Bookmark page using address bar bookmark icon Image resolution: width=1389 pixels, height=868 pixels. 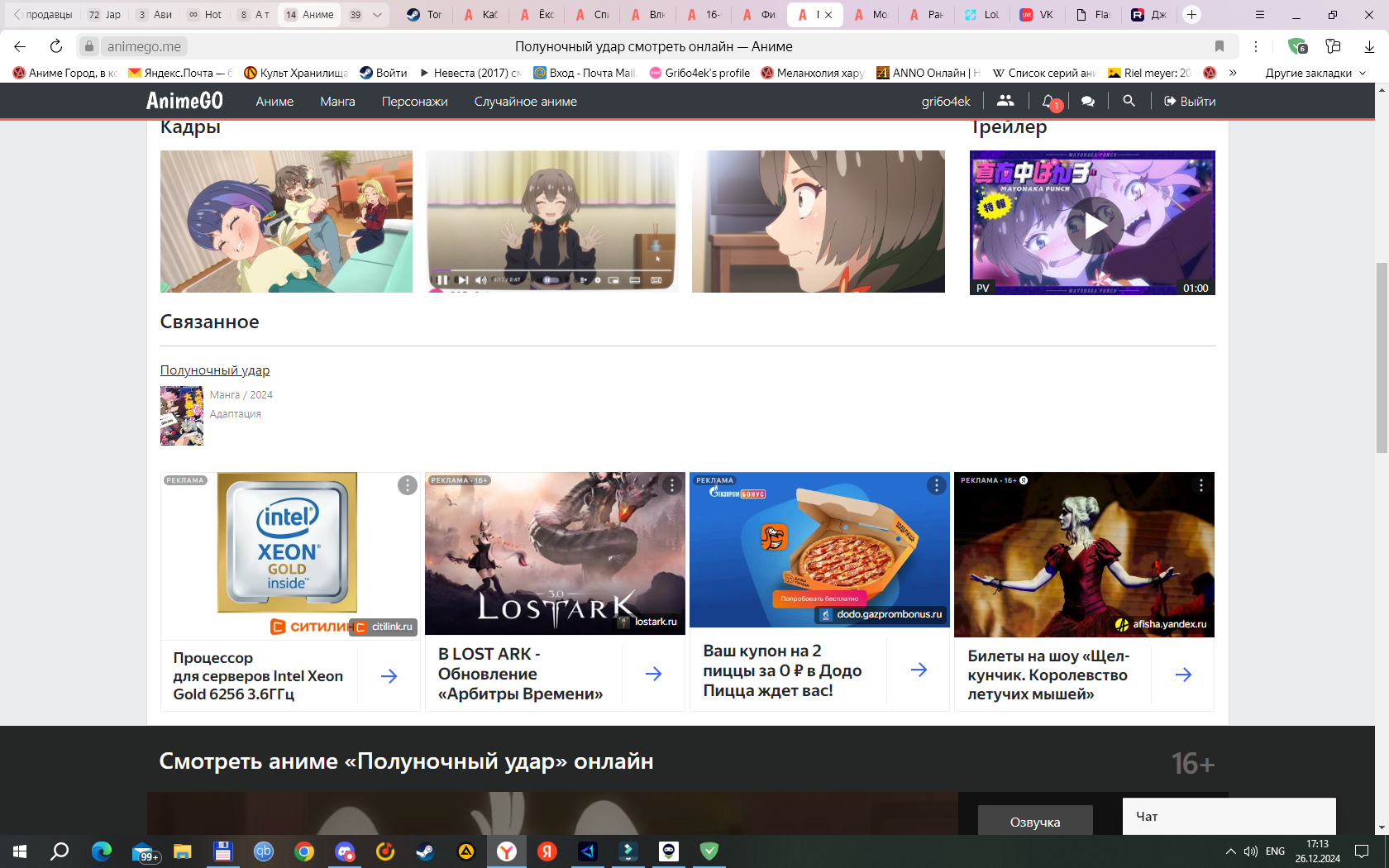tap(1219, 46)
